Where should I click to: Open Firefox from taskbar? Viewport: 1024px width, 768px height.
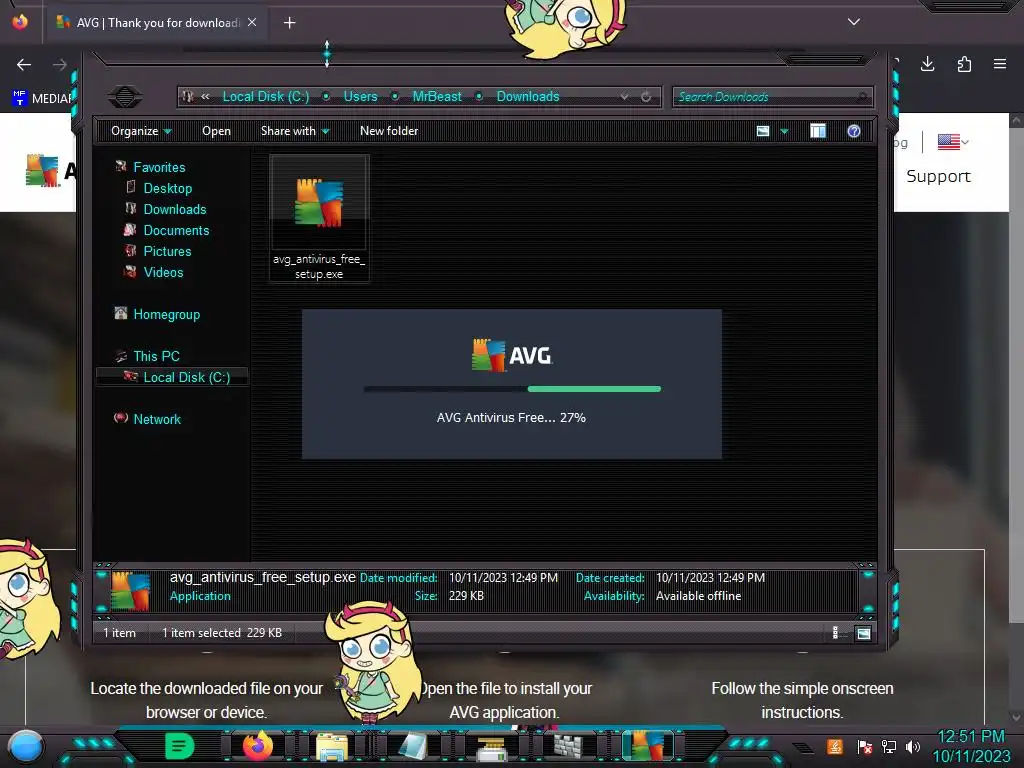coord(258,746)
